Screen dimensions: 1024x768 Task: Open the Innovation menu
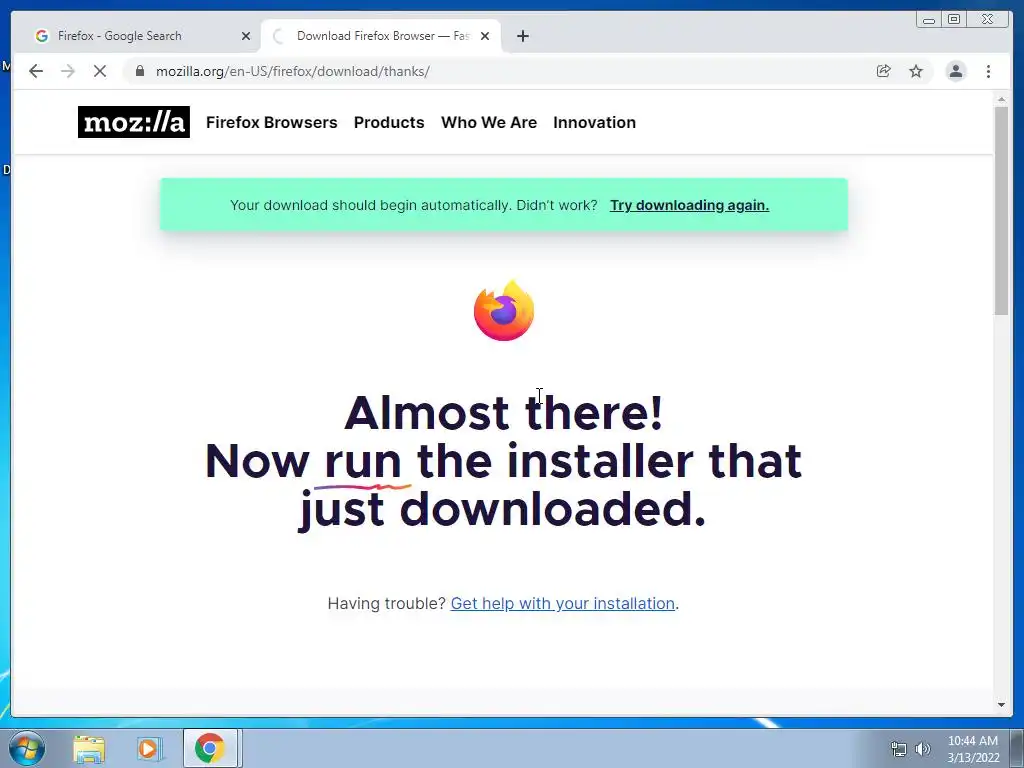tap(594, 122)
